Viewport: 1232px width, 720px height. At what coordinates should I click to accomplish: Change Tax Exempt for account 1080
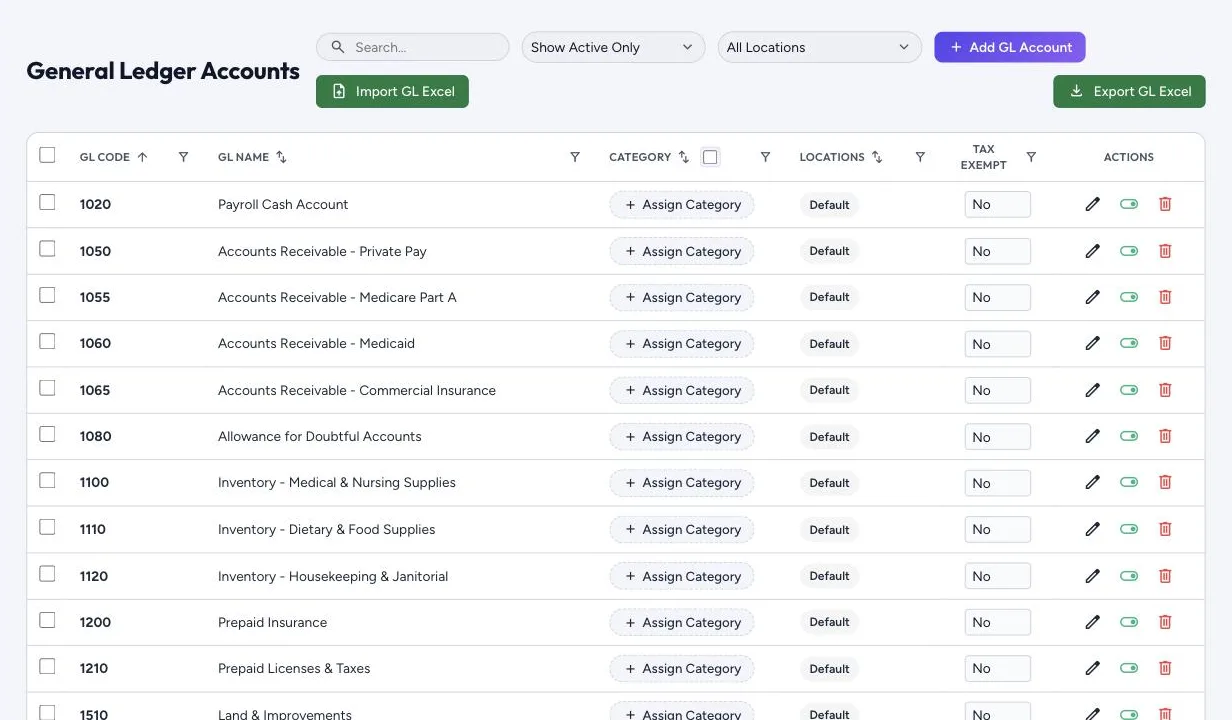click(997, 436)
